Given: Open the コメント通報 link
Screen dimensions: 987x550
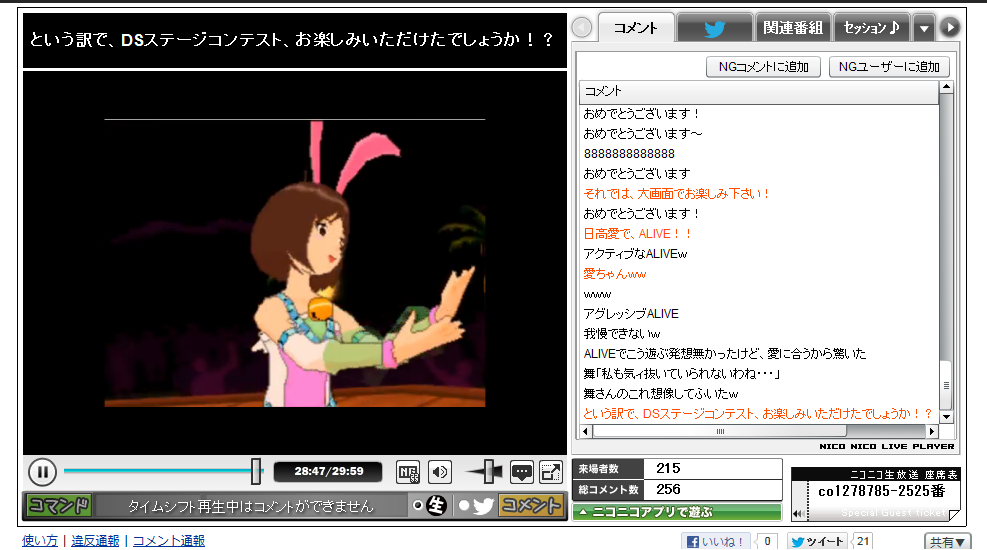Looking at the screenshot, I should coord(169,541).
